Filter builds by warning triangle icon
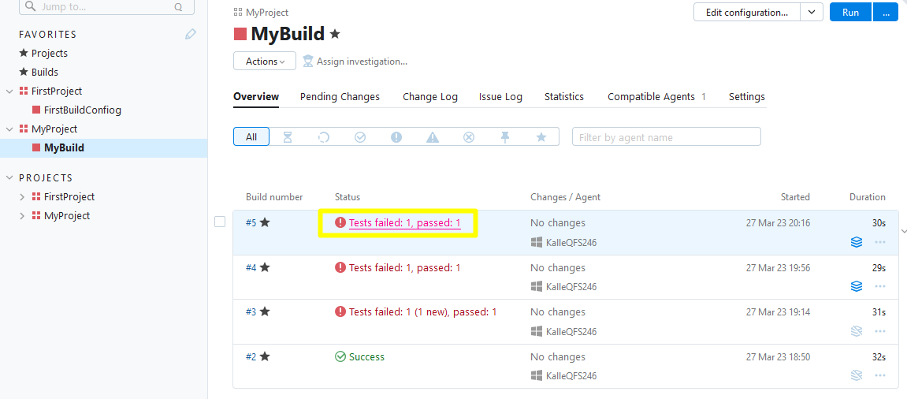The width and height of the screenshot is (908, 400). [432, 137]
